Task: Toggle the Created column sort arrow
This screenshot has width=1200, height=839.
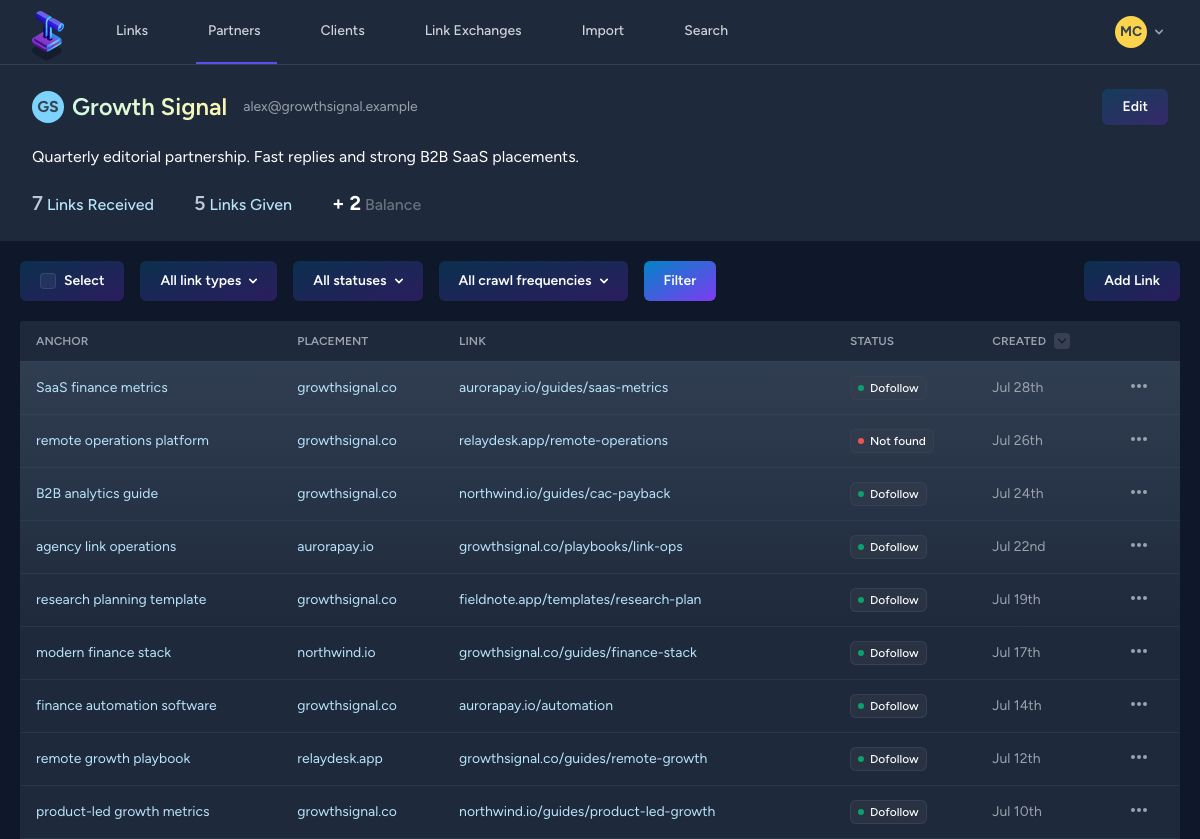Action: (1062, 341)
